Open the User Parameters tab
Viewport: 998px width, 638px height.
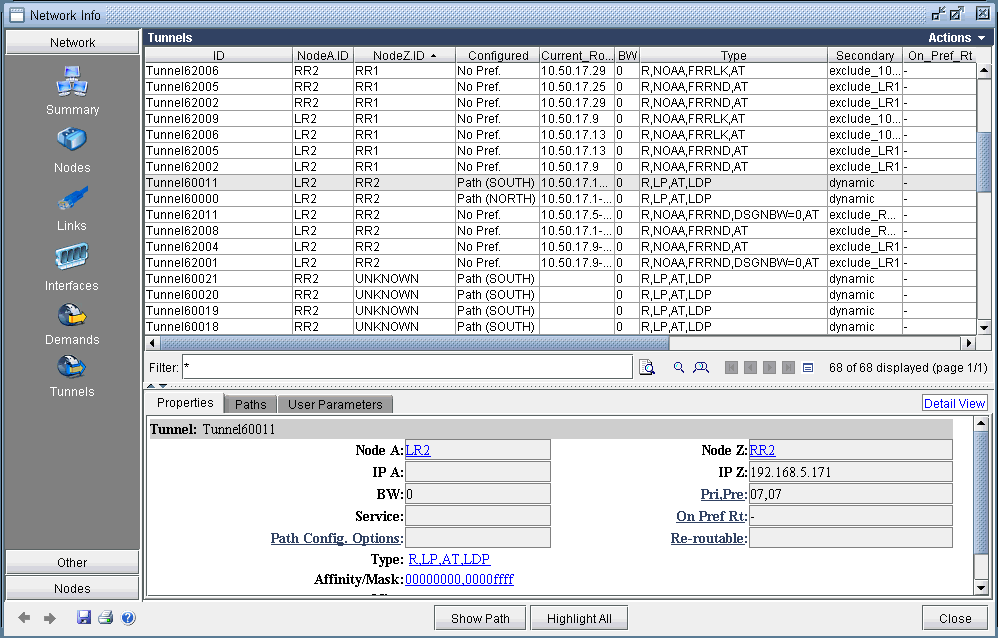(335, 405)
